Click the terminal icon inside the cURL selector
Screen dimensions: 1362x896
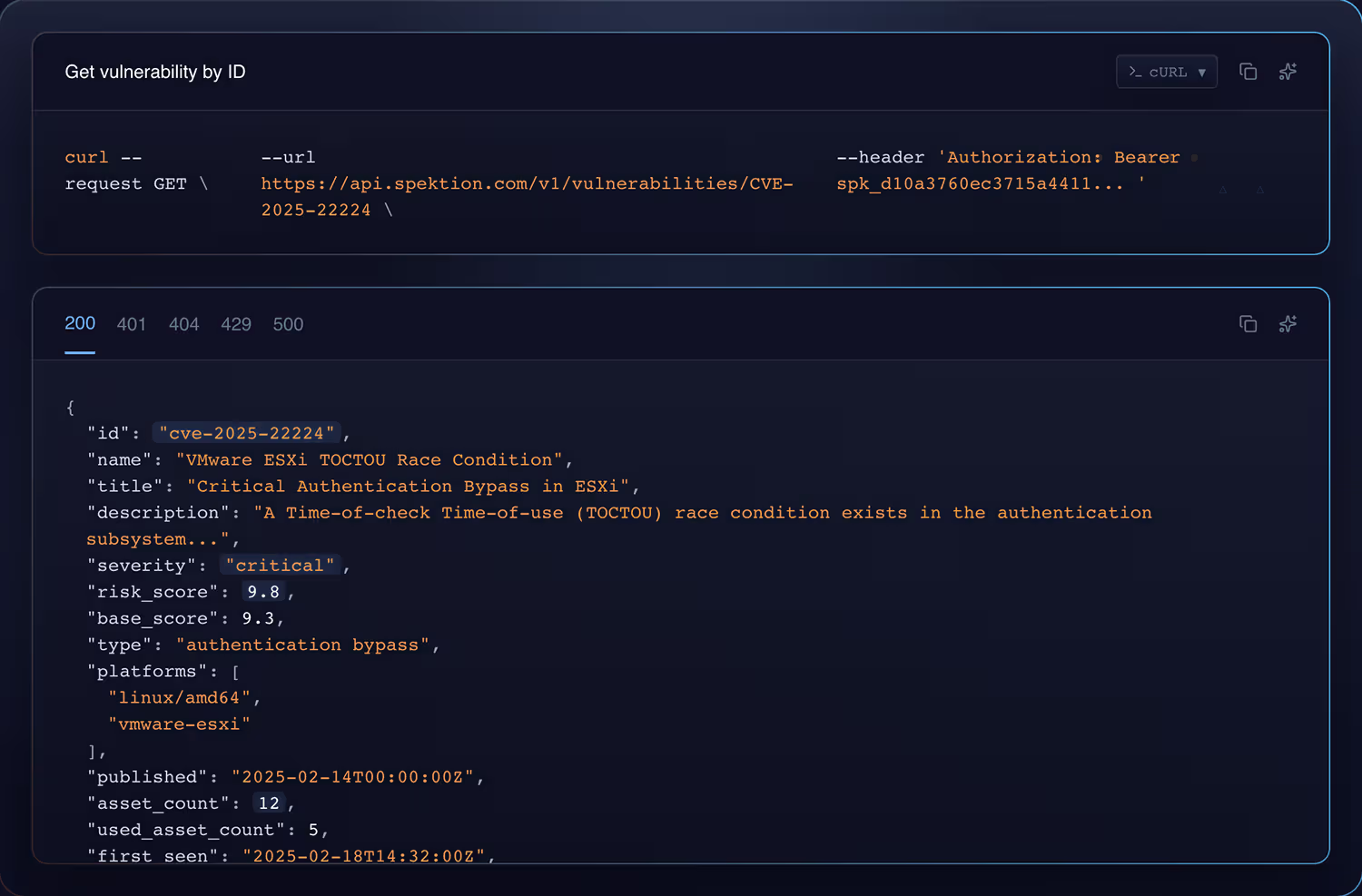(x=1137, y=72)
